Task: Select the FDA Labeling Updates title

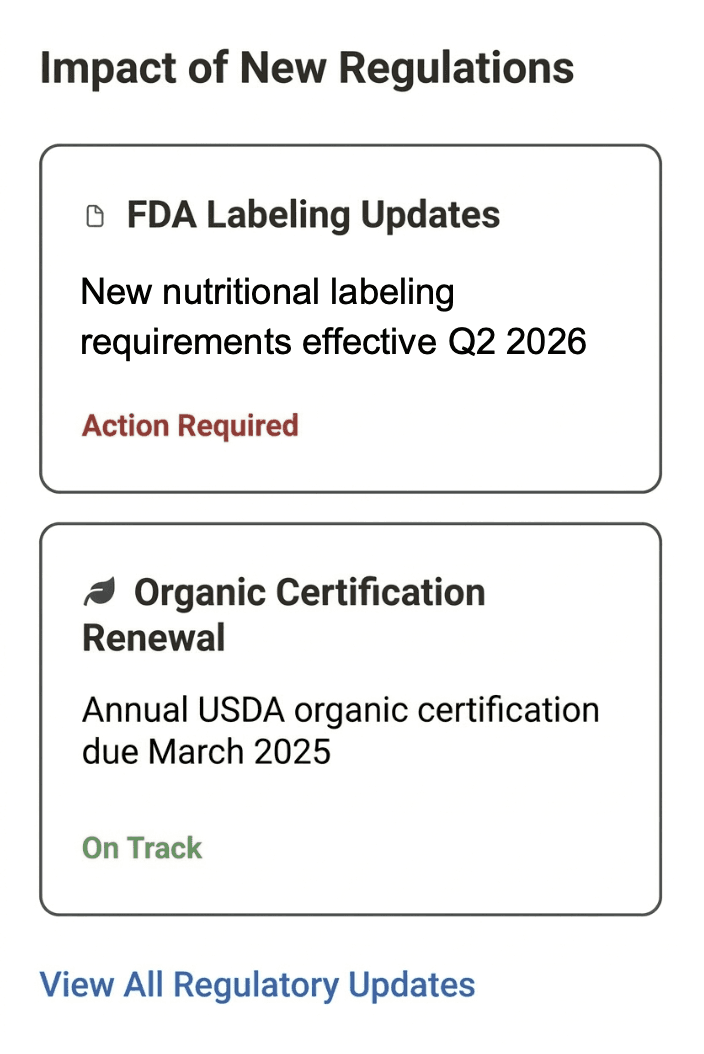Action: coord(313,214)
